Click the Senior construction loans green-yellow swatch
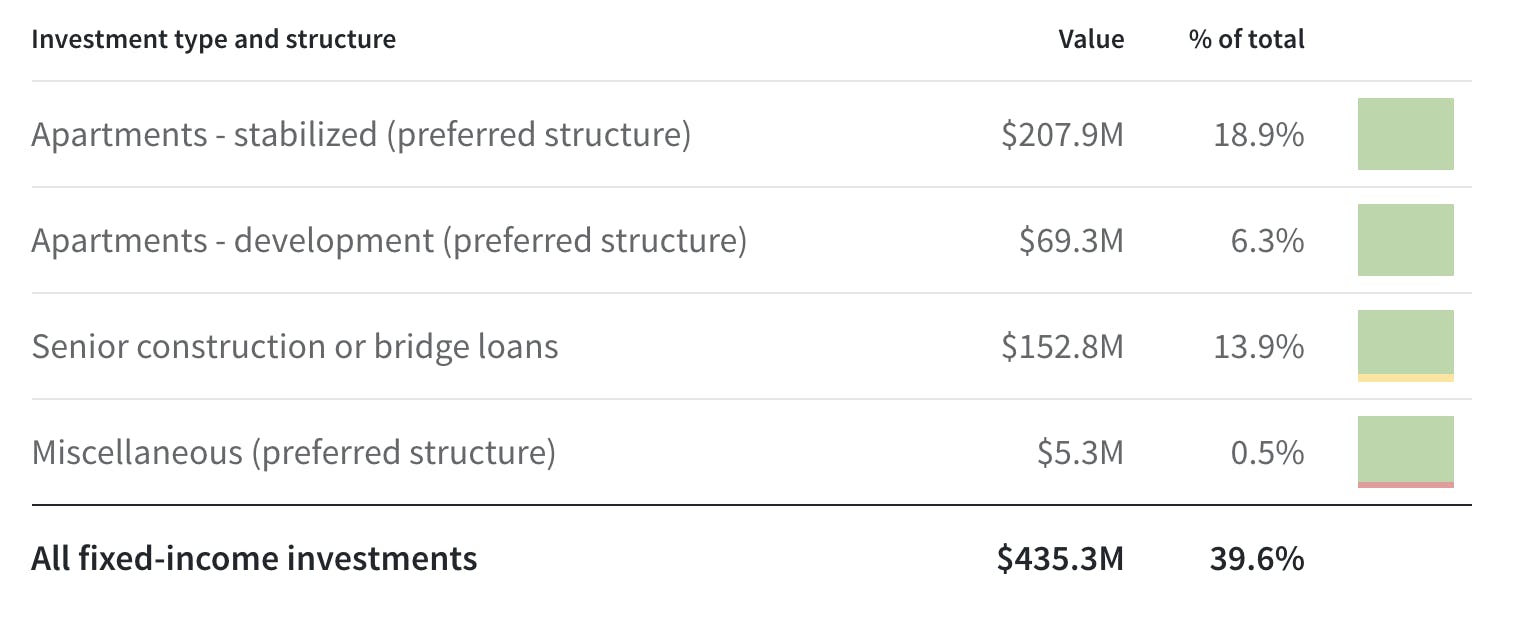Viewport: 1520px width, 624px height. (1405, 346)
